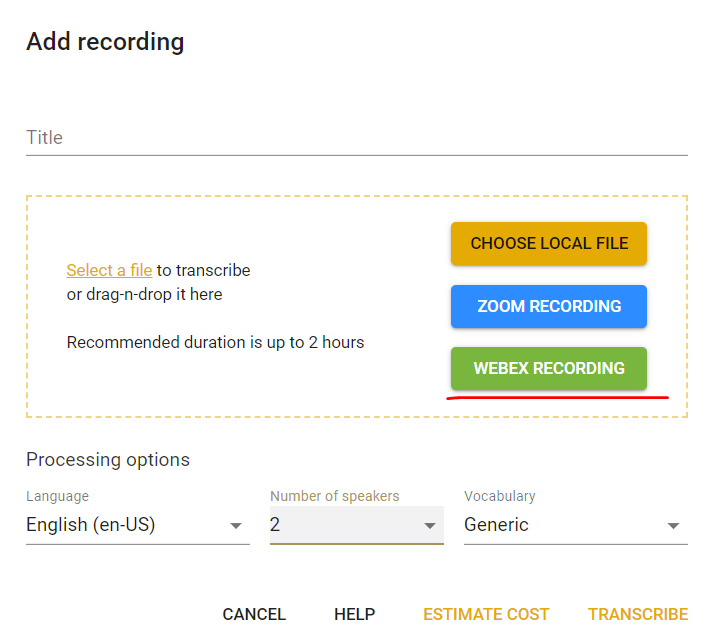Click the 'Recommended duration' note text
716x640 pixels.
point(216,342)
